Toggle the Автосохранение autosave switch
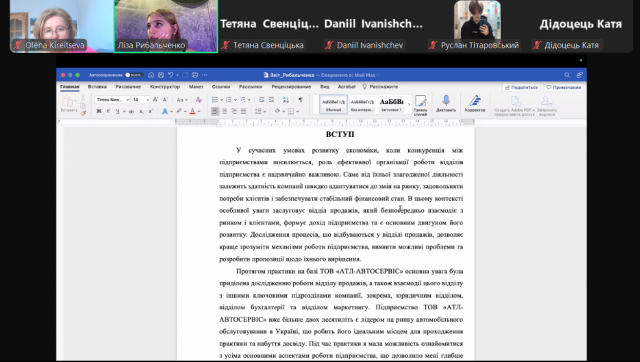 coord(134,75)
